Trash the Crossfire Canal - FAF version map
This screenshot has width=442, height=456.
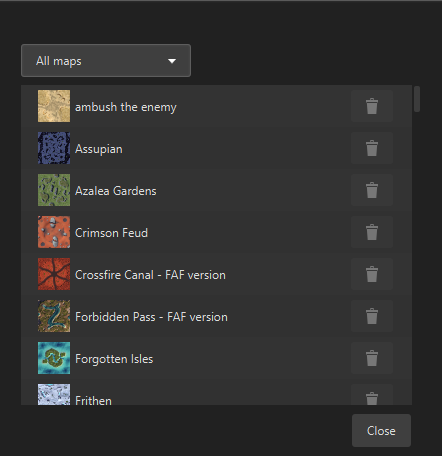(372, 274)
